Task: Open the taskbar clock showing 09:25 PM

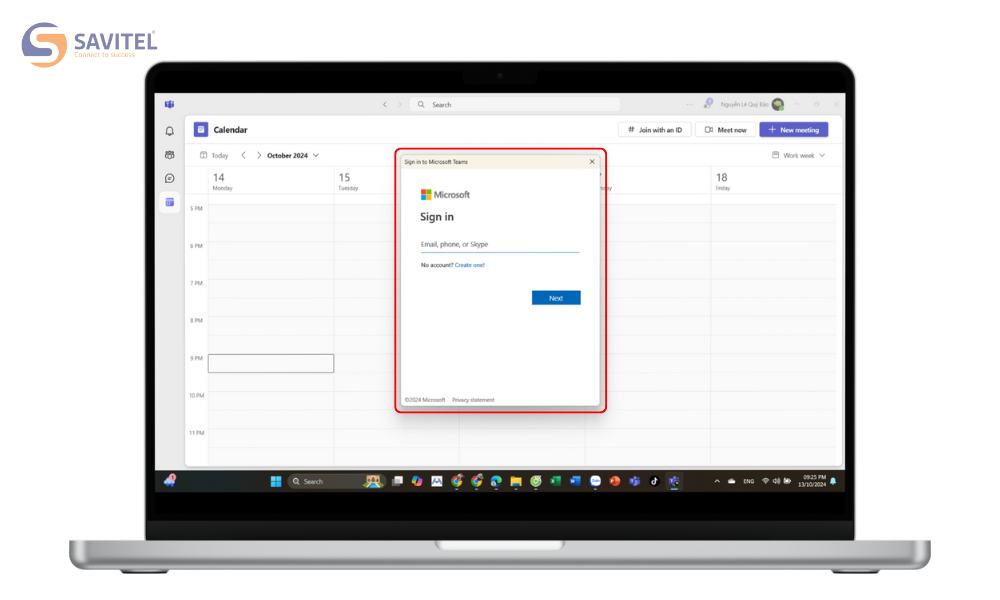Action: (812, 481)
